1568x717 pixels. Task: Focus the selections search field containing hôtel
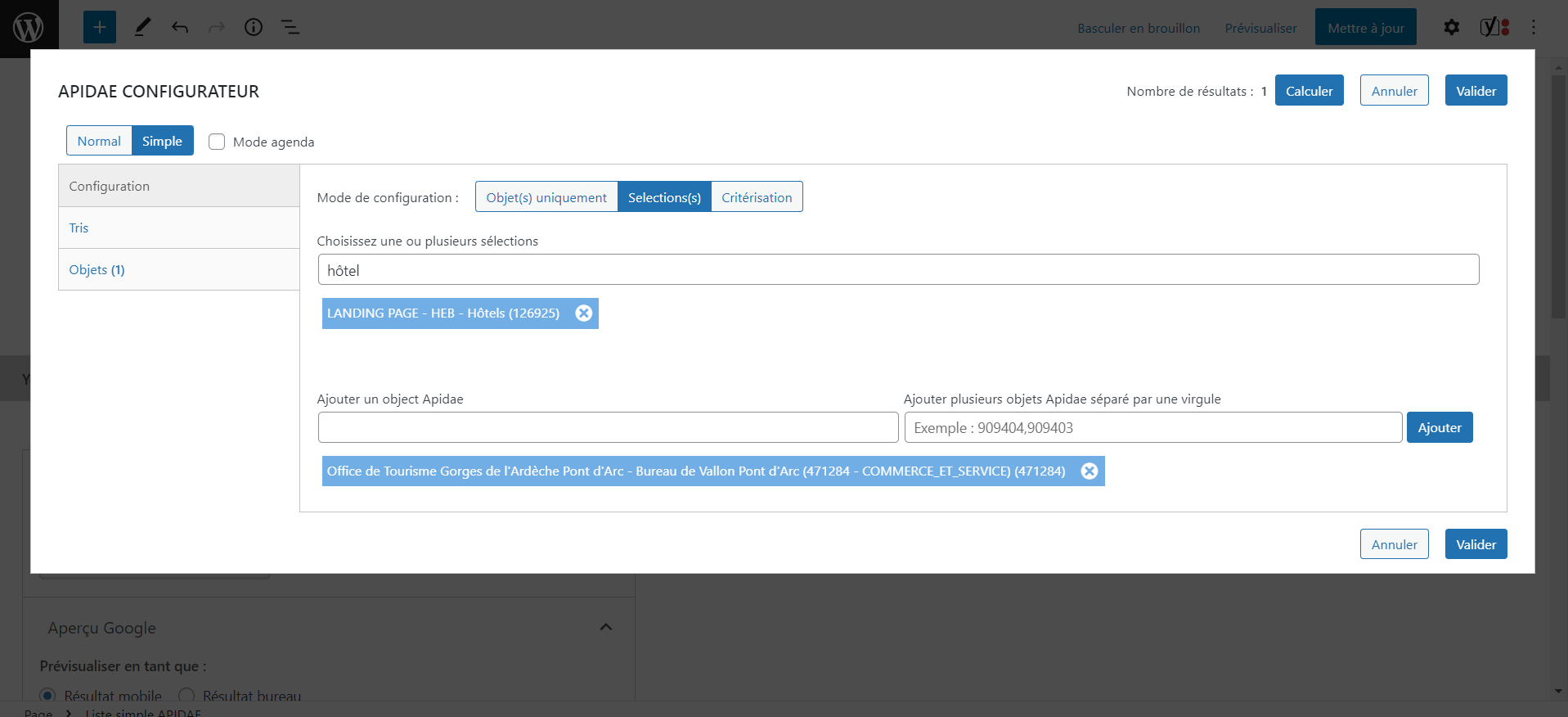tap(898, 269)
